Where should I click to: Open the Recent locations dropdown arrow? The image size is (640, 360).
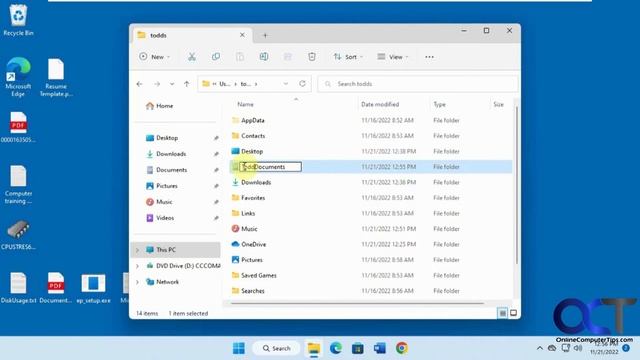(172, 84)
